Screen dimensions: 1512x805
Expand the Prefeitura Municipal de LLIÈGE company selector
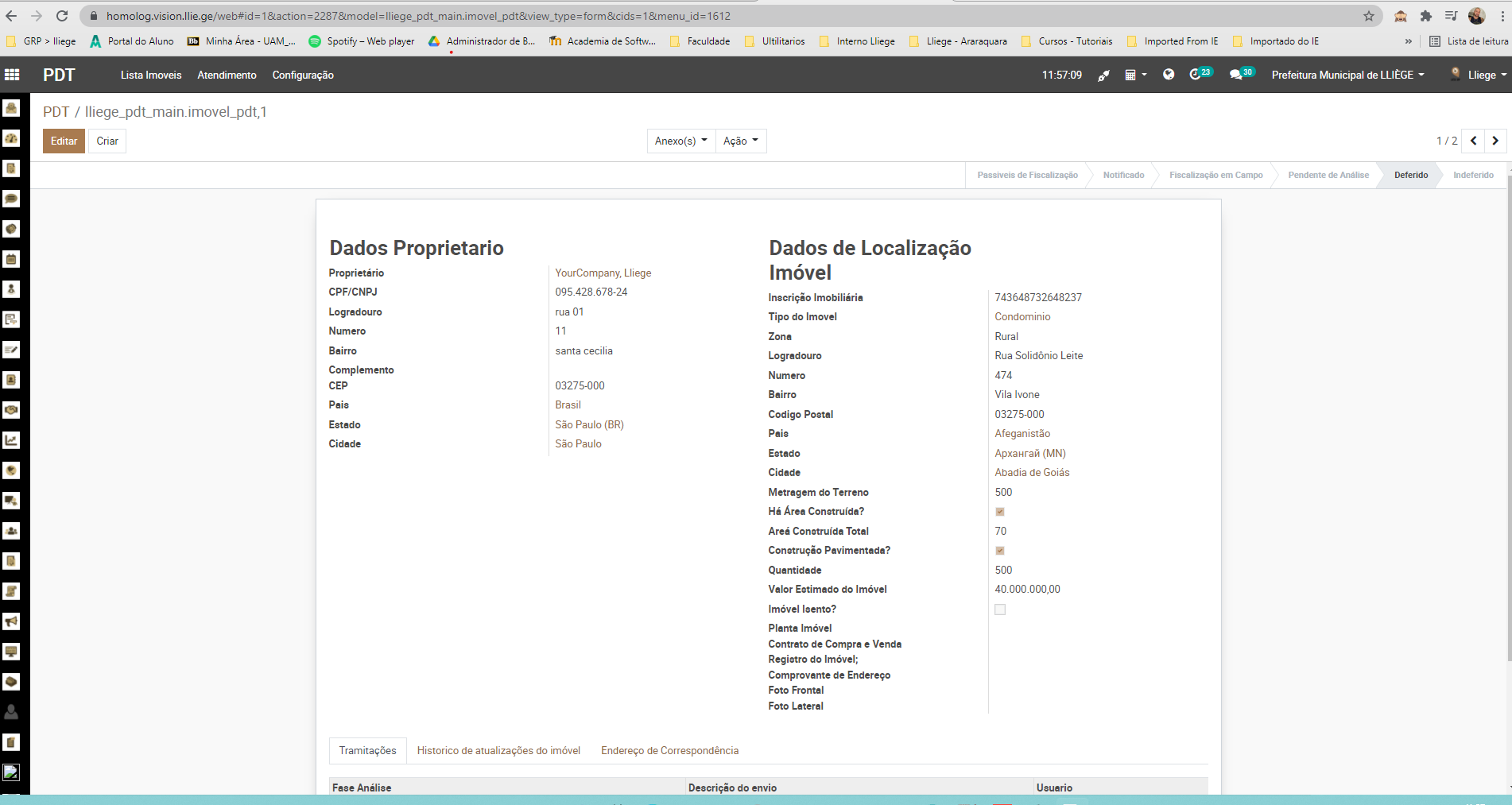tap(1347, 75)
